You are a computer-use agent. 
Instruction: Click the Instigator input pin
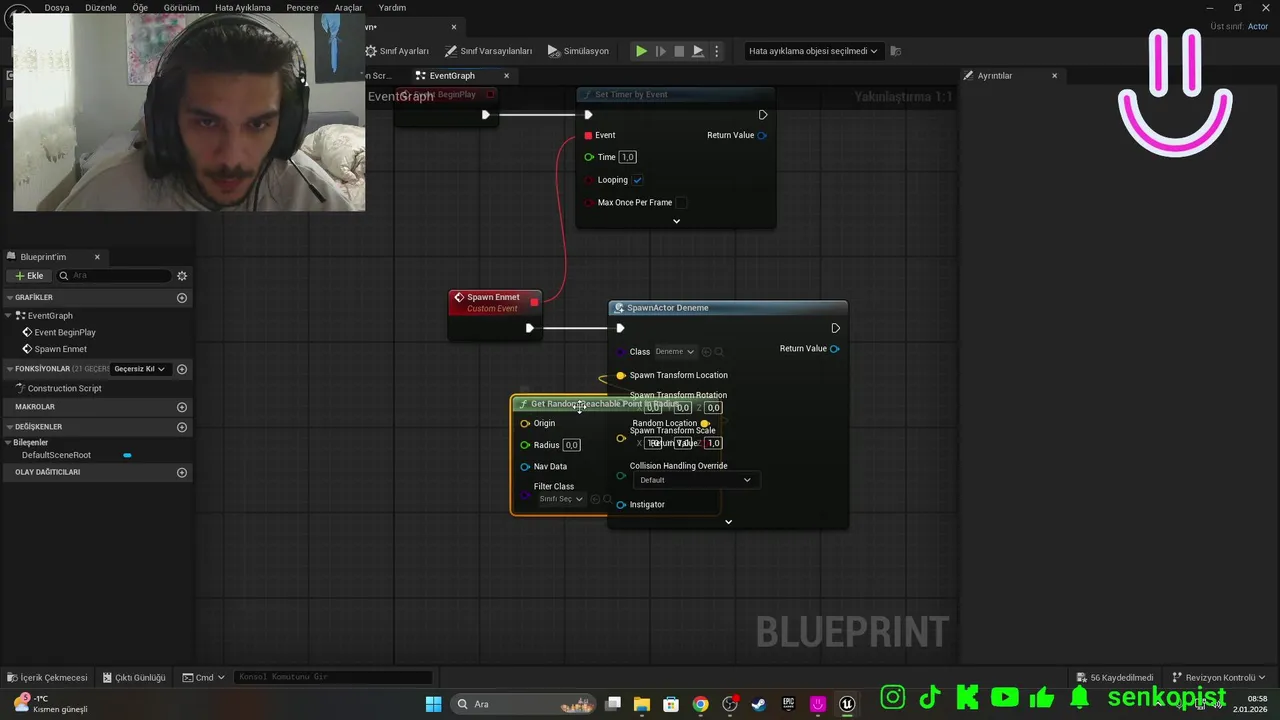coord(621,505)
